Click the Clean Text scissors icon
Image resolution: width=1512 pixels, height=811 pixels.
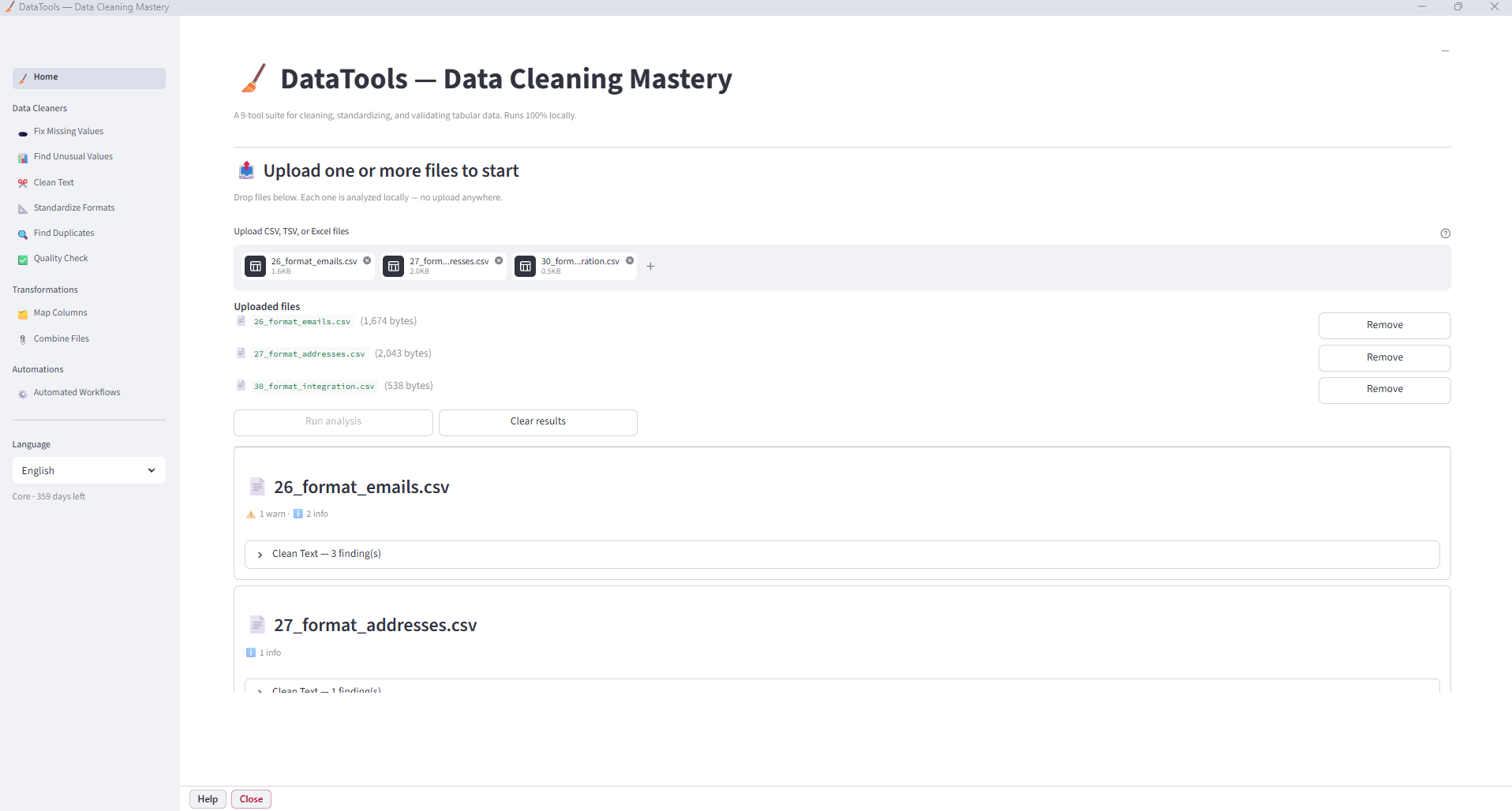pos(23,183)
